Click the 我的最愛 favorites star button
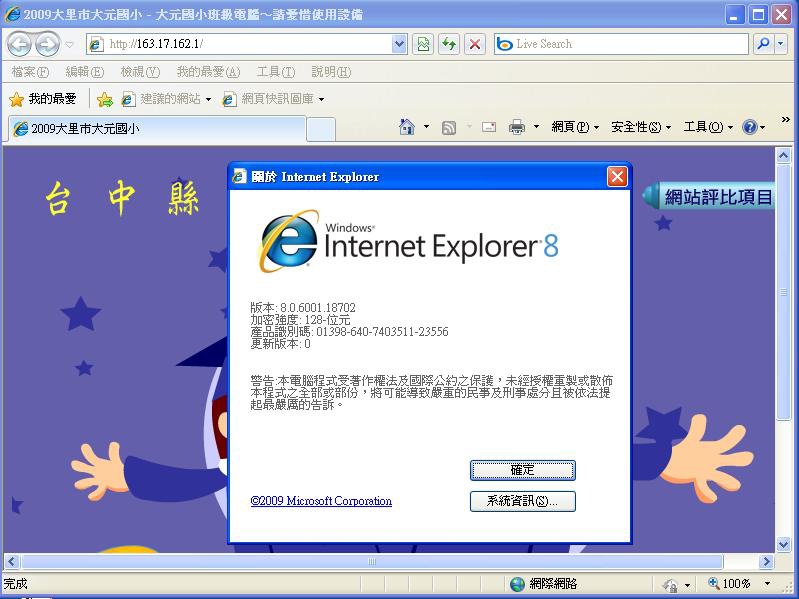799x599 pixels. [43, 99]
